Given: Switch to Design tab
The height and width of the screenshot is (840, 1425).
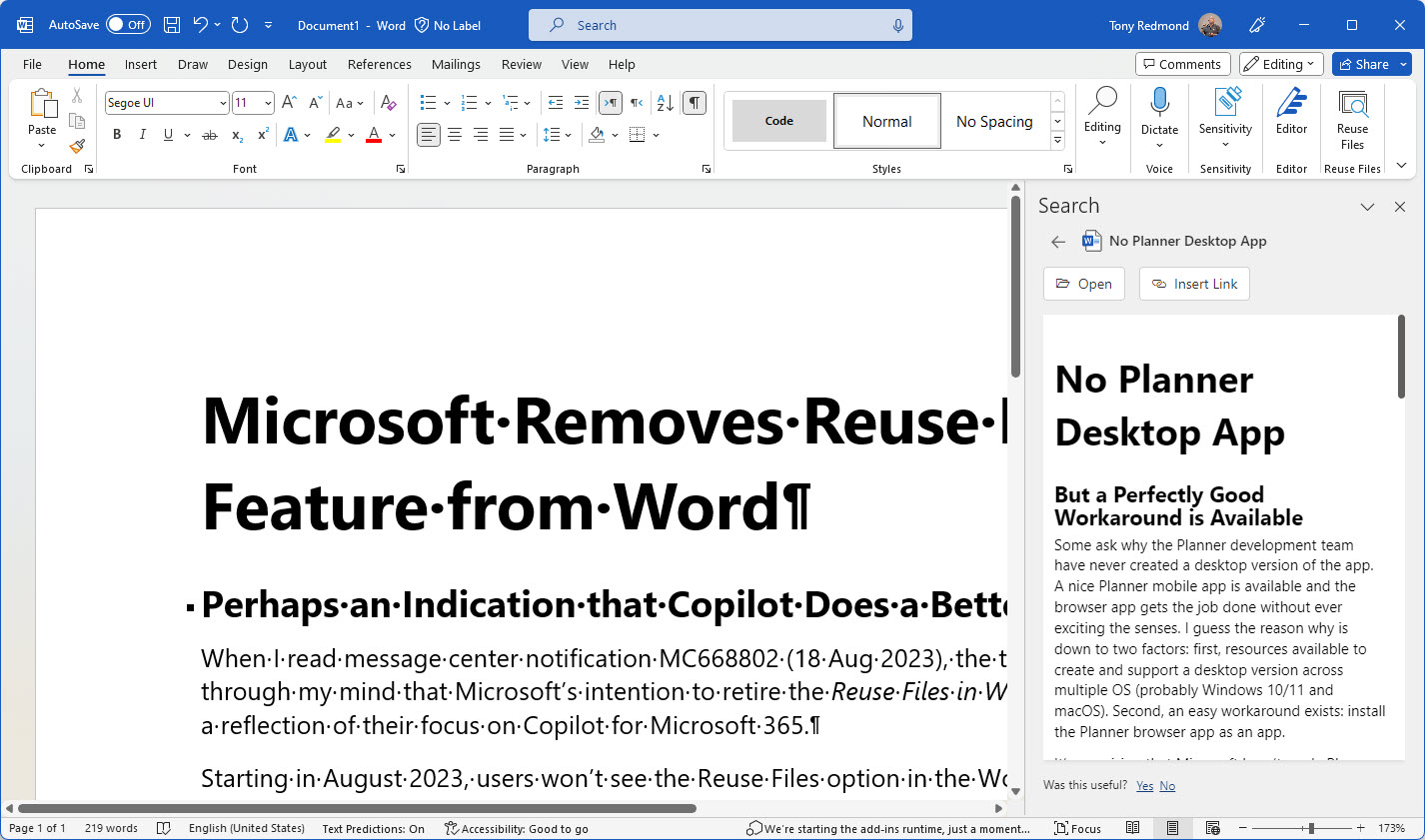Looking at the screenshot, I should pyautogui.click(x=247, y=64).
